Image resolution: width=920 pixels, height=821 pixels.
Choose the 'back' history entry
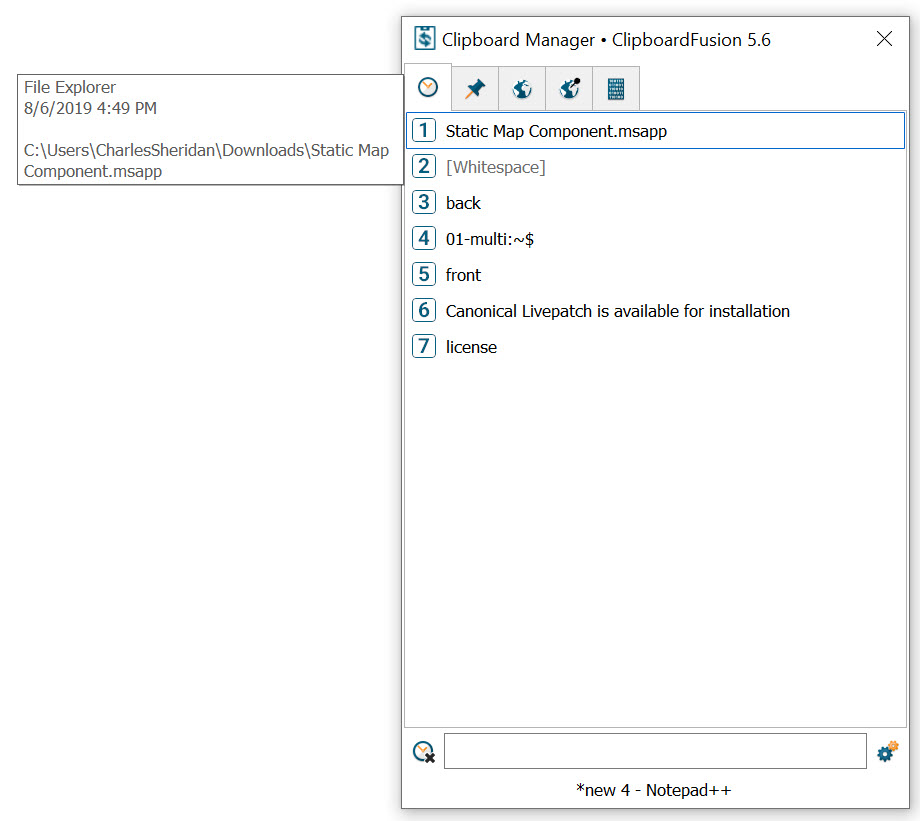463,203
